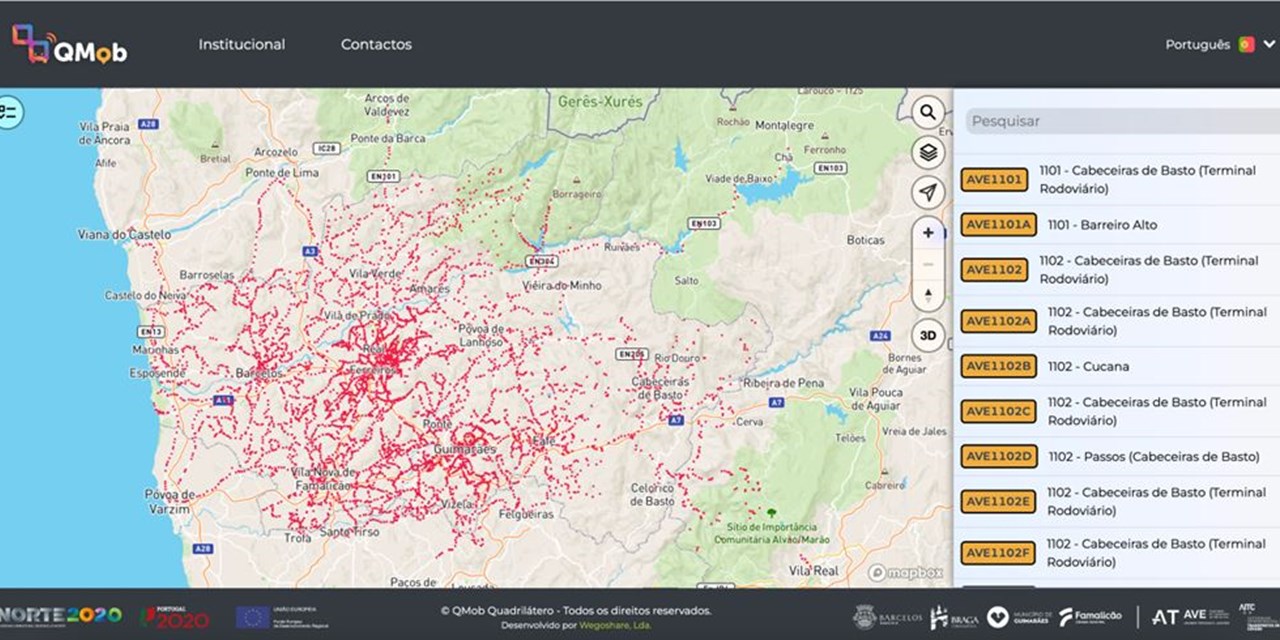This screenshot has width=1280, height=640.
Task: Reset map bearing with compass button
Action: pos(928,296)
